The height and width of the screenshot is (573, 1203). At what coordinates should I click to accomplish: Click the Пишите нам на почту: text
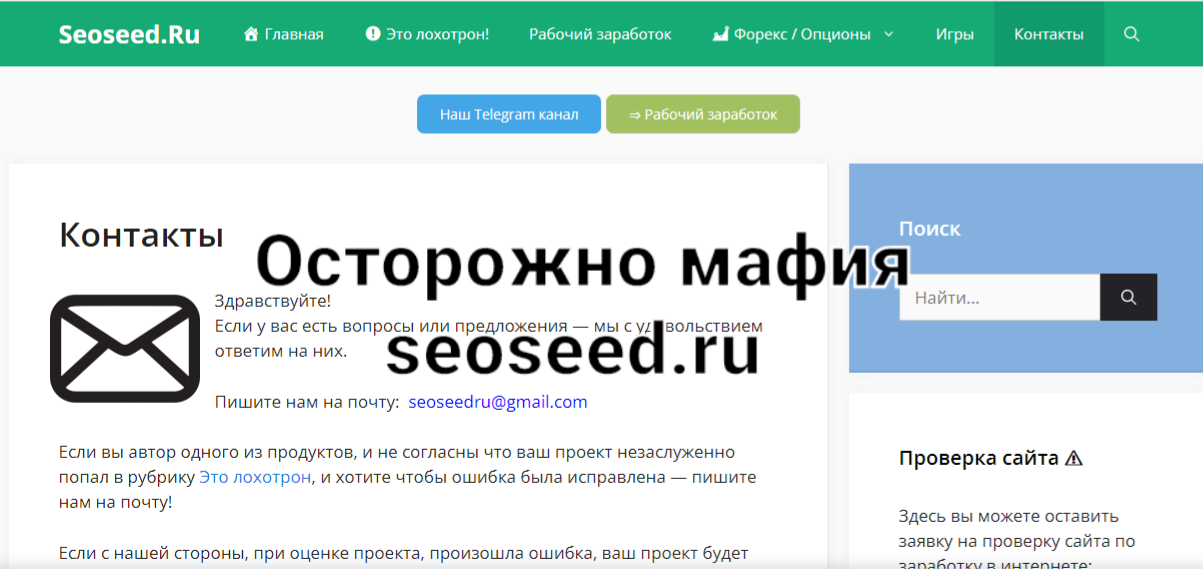click(x=307, y=402)
